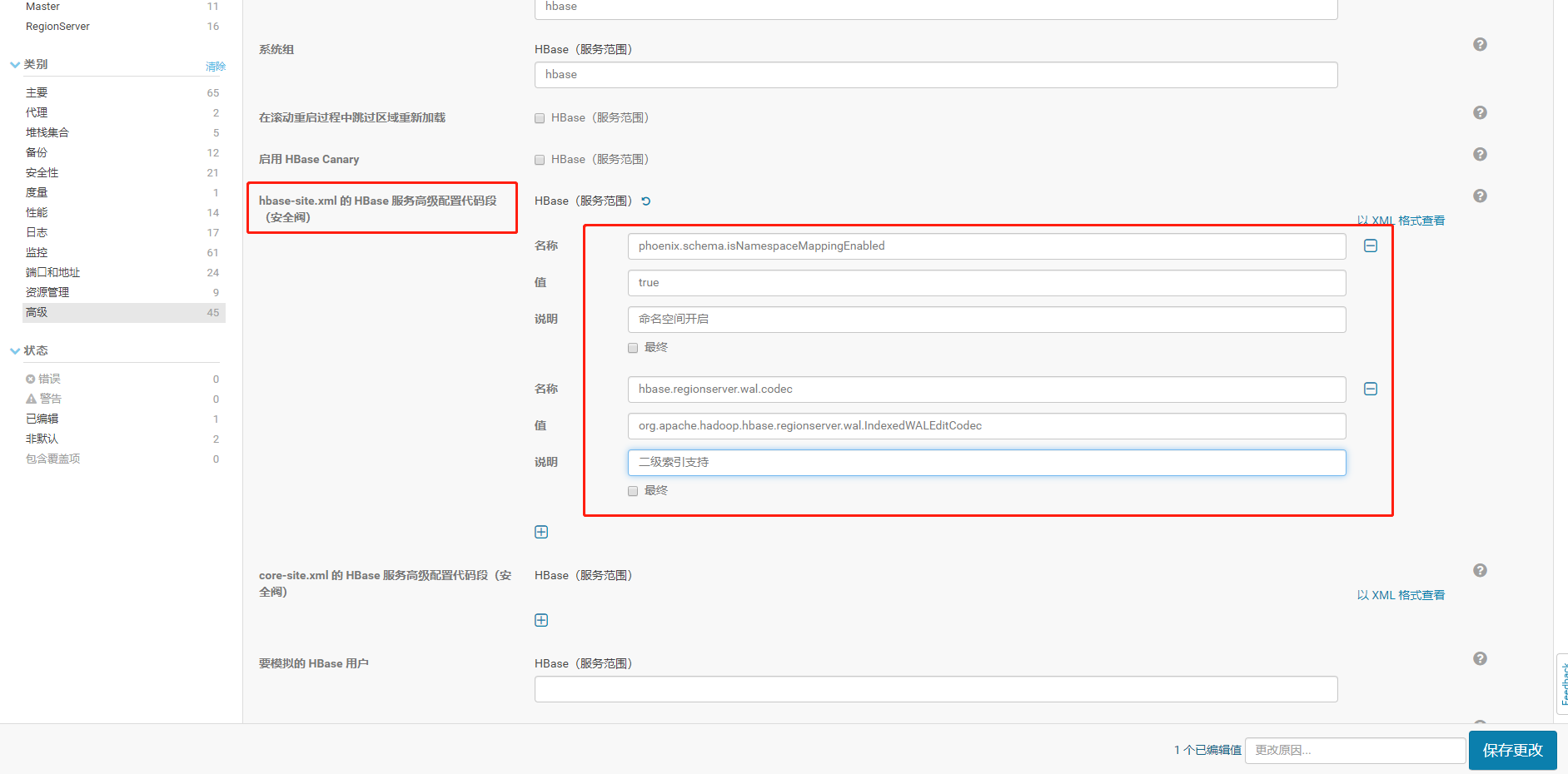Viewport: 1568px width, 774px height.
Task: Click the 要模拟的 HBase 用户 input field
Action: (x=936, y=688)
